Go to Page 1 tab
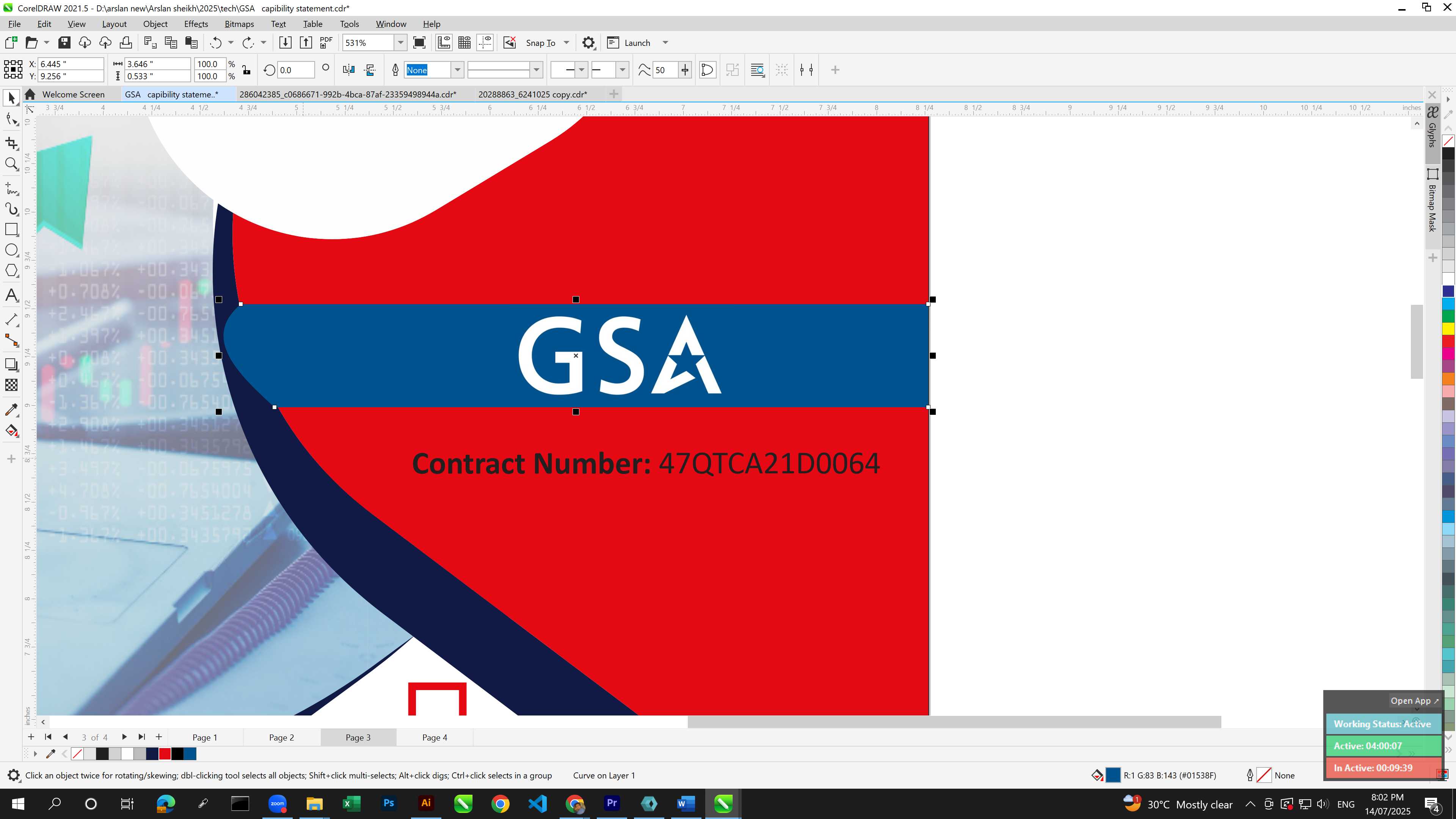The height and width of the screenshot is (819, 1456). pyautogui.click(x=205, y=737)
